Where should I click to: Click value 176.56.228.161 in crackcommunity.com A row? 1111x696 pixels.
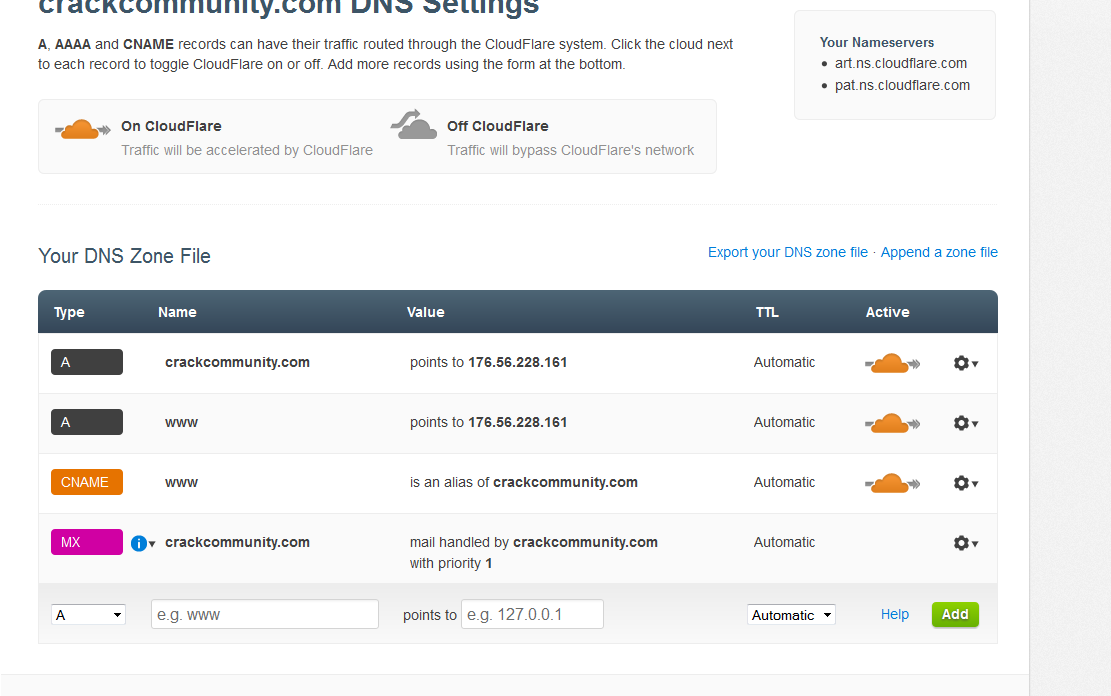(x=518, y=362)
